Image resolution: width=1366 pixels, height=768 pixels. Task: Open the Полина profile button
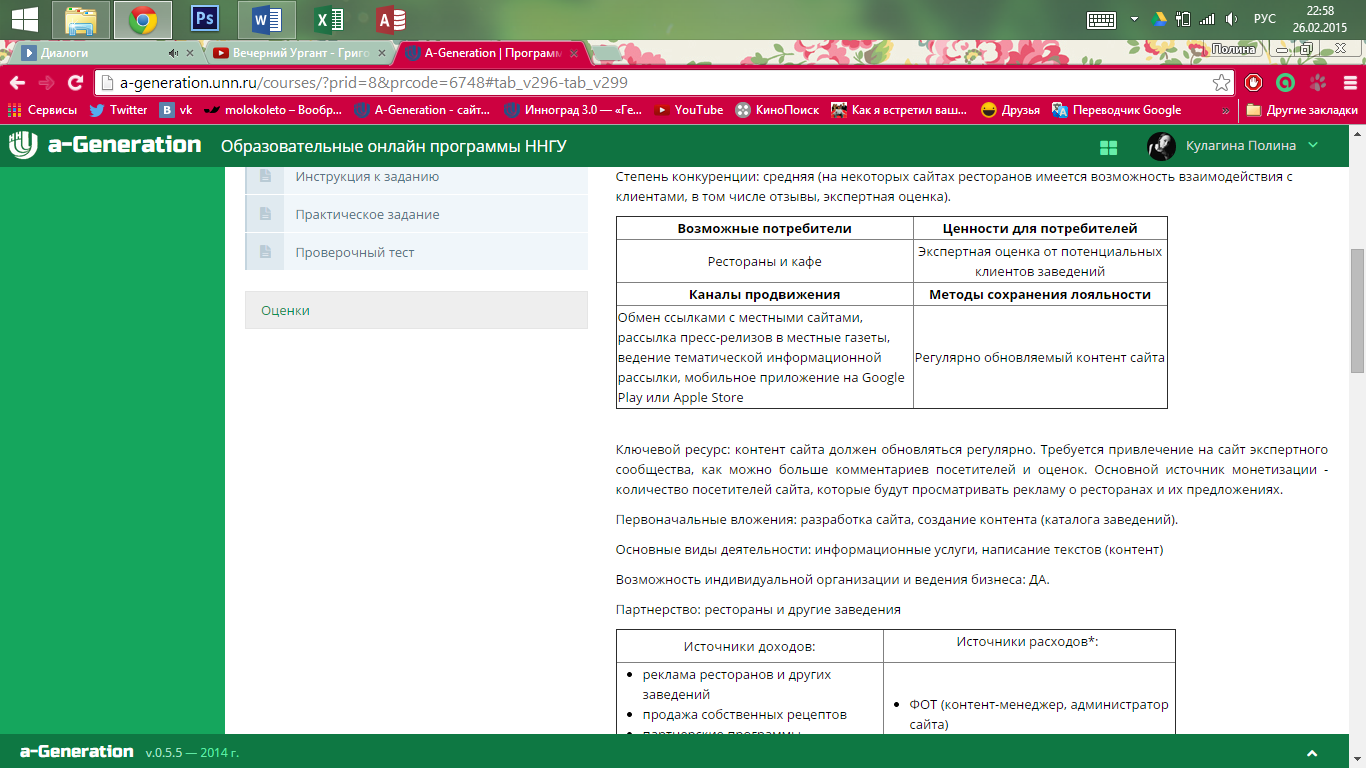(x=1233, y=49)
